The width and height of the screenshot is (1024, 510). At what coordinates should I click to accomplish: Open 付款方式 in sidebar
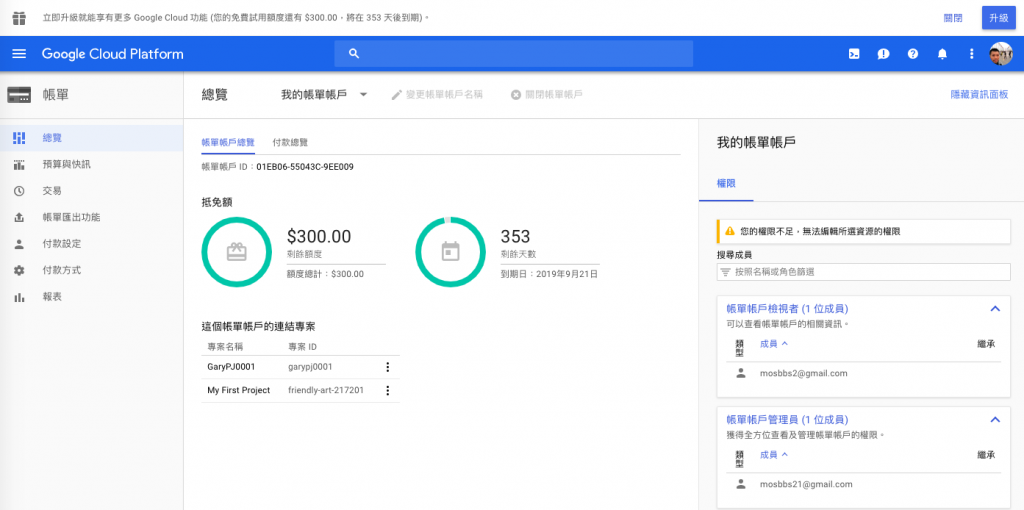[x=91, y=270]
